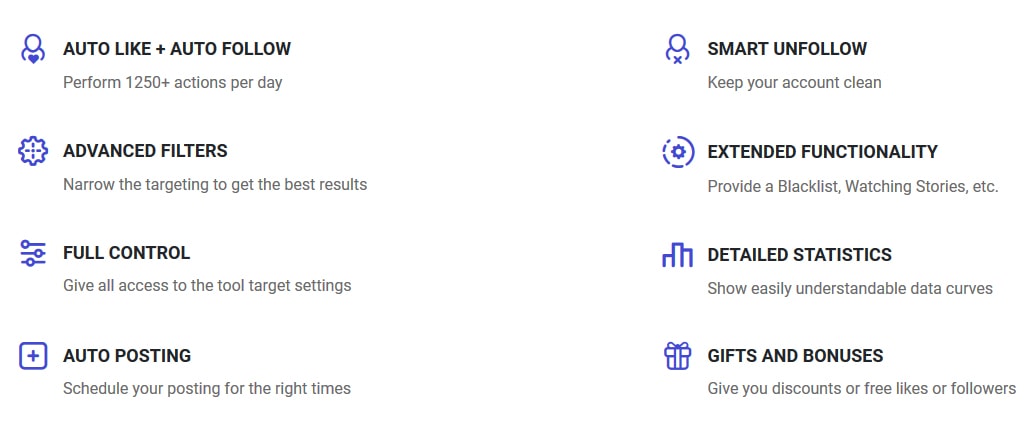Click 'Perform 1250+ actions per day' text

173,83
